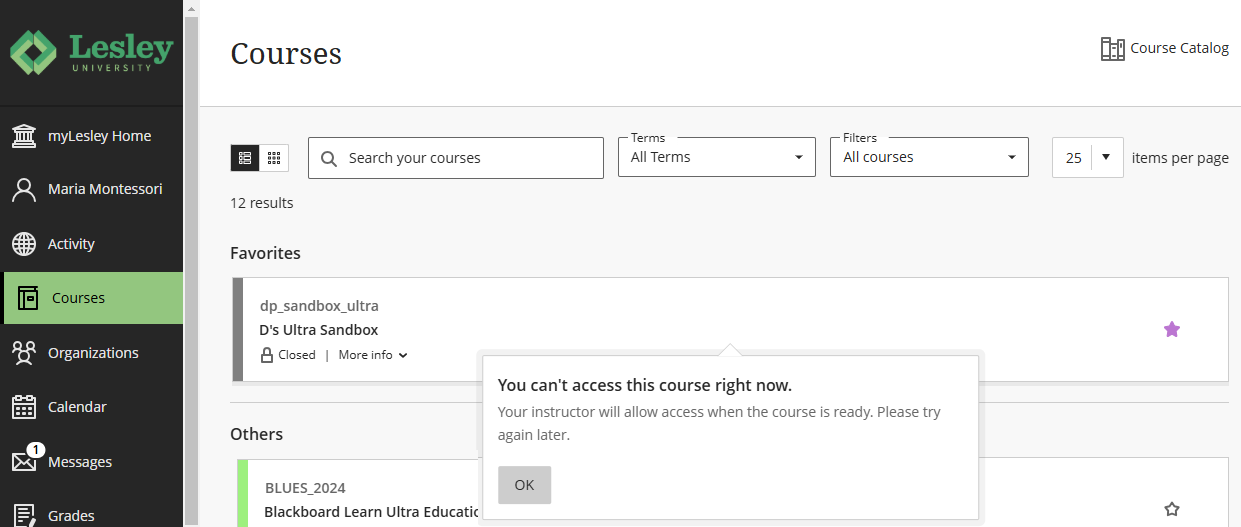The image size is (1241, 527).
Task: Expand More info for D's Ultra Sandbox
Action: (373, 355)
